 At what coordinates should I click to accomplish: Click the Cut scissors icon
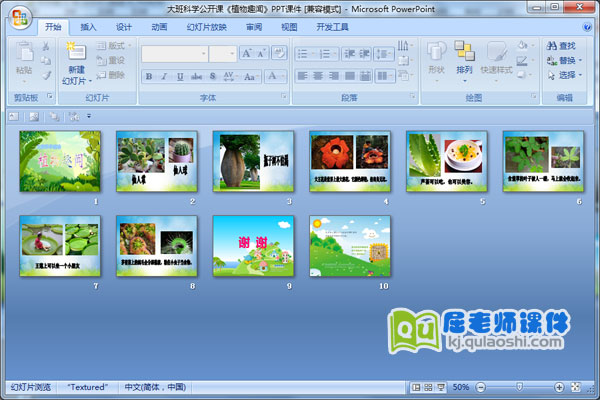coord(46,46)
